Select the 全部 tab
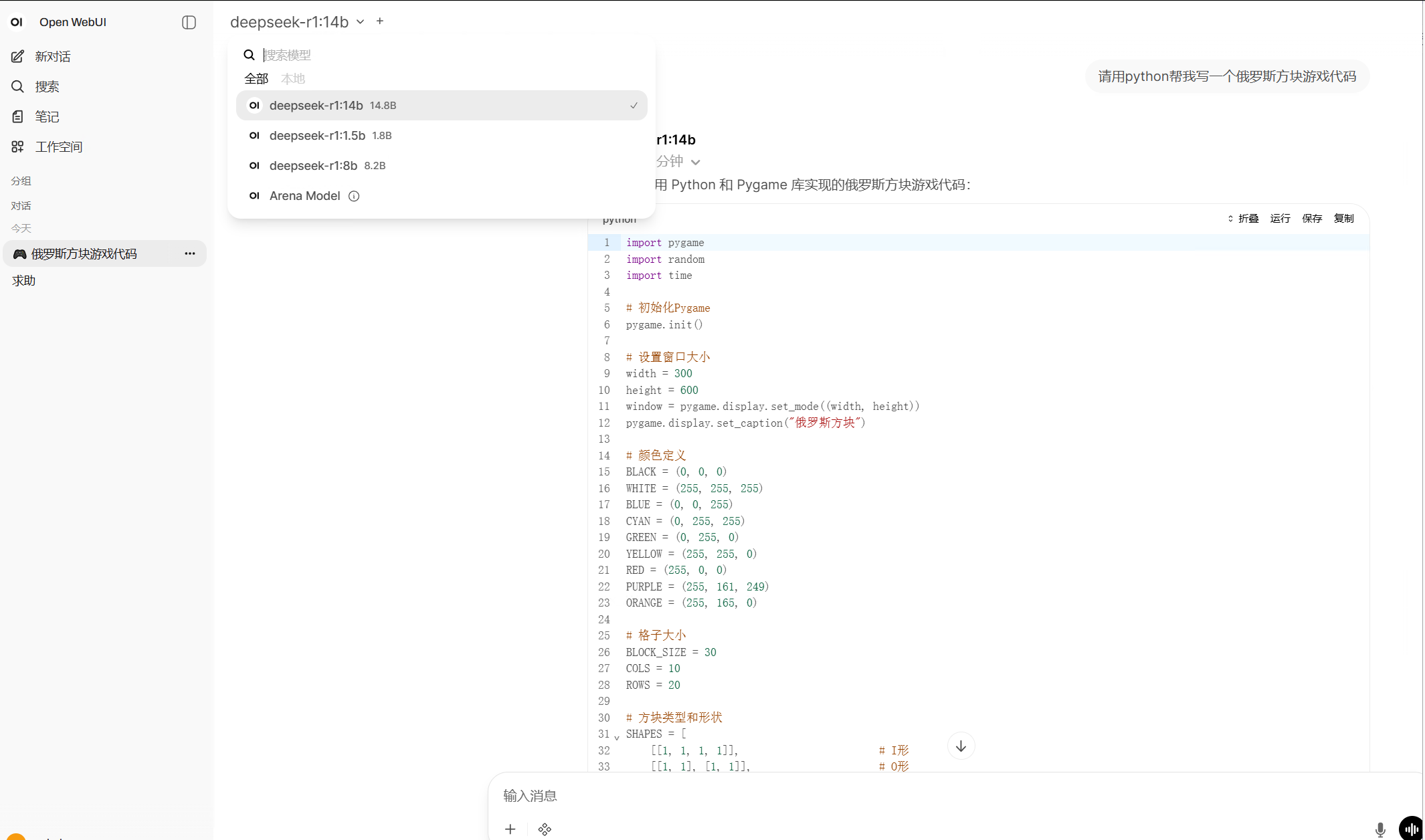The image size is (1425, 840). pos(256,78)
